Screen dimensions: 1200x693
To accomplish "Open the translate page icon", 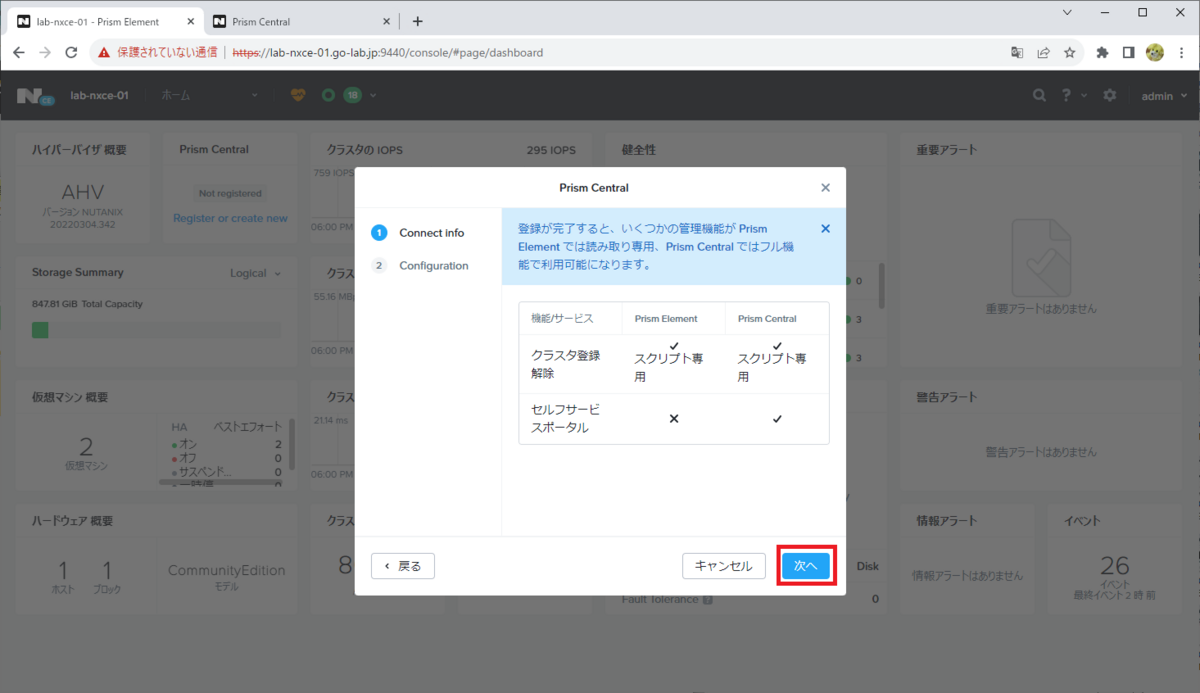I will tap(1017, 52).
